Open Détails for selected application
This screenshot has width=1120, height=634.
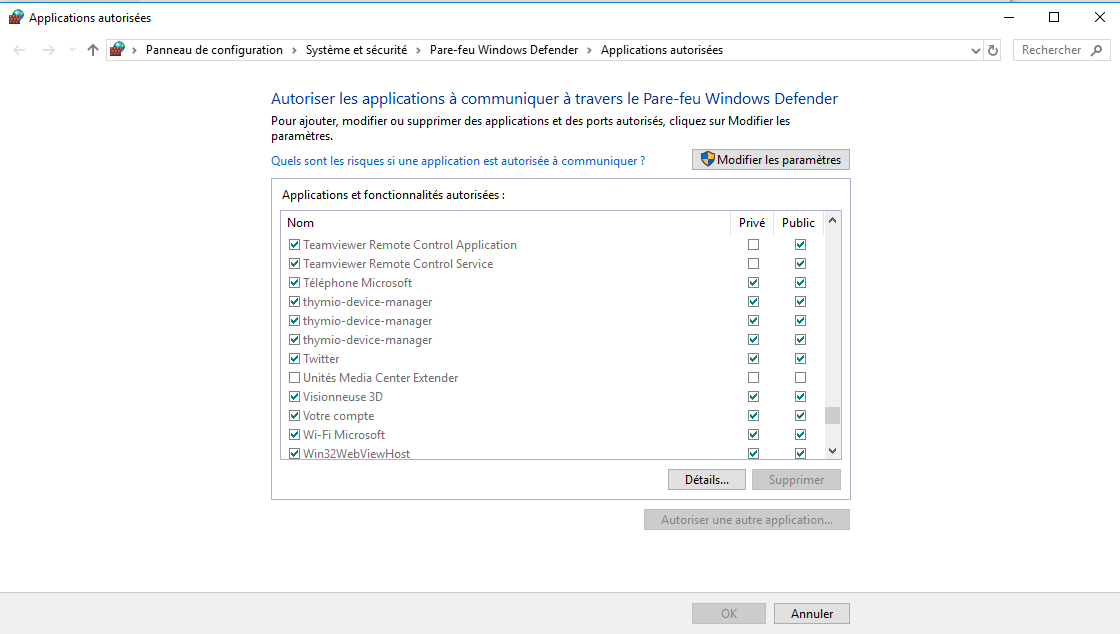tap(706, 480)
